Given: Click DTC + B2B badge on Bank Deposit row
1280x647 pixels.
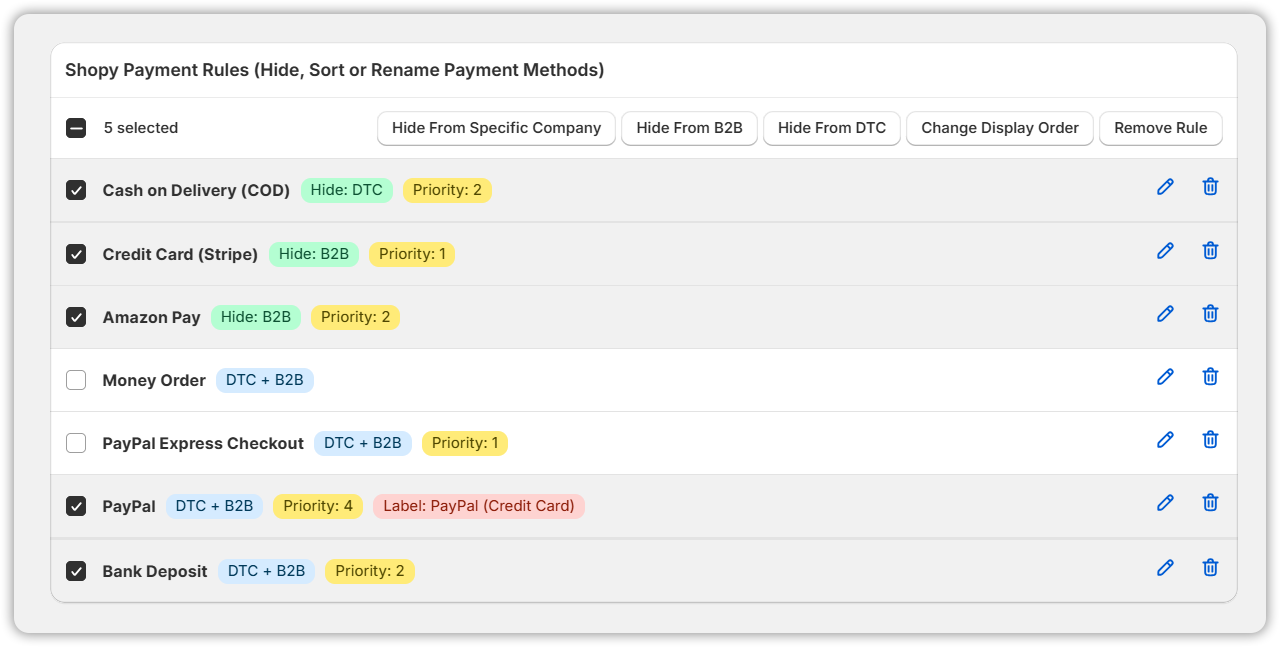Looking at the screenshot, I should (267, 571).
